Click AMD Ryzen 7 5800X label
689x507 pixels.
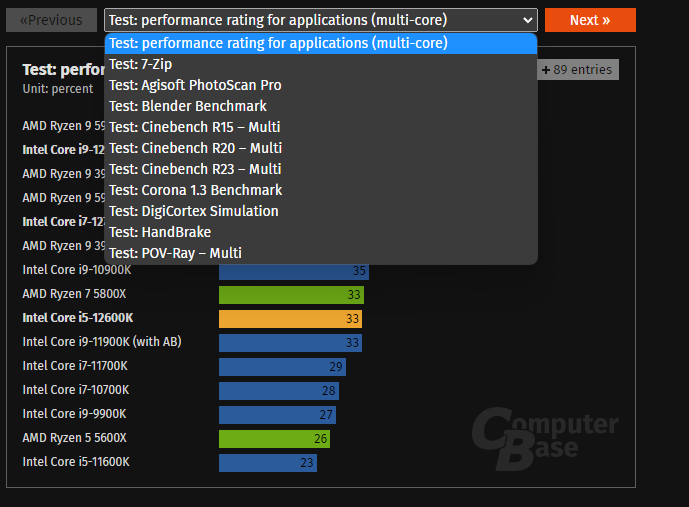pyautogui.click(x=74, y=294)
